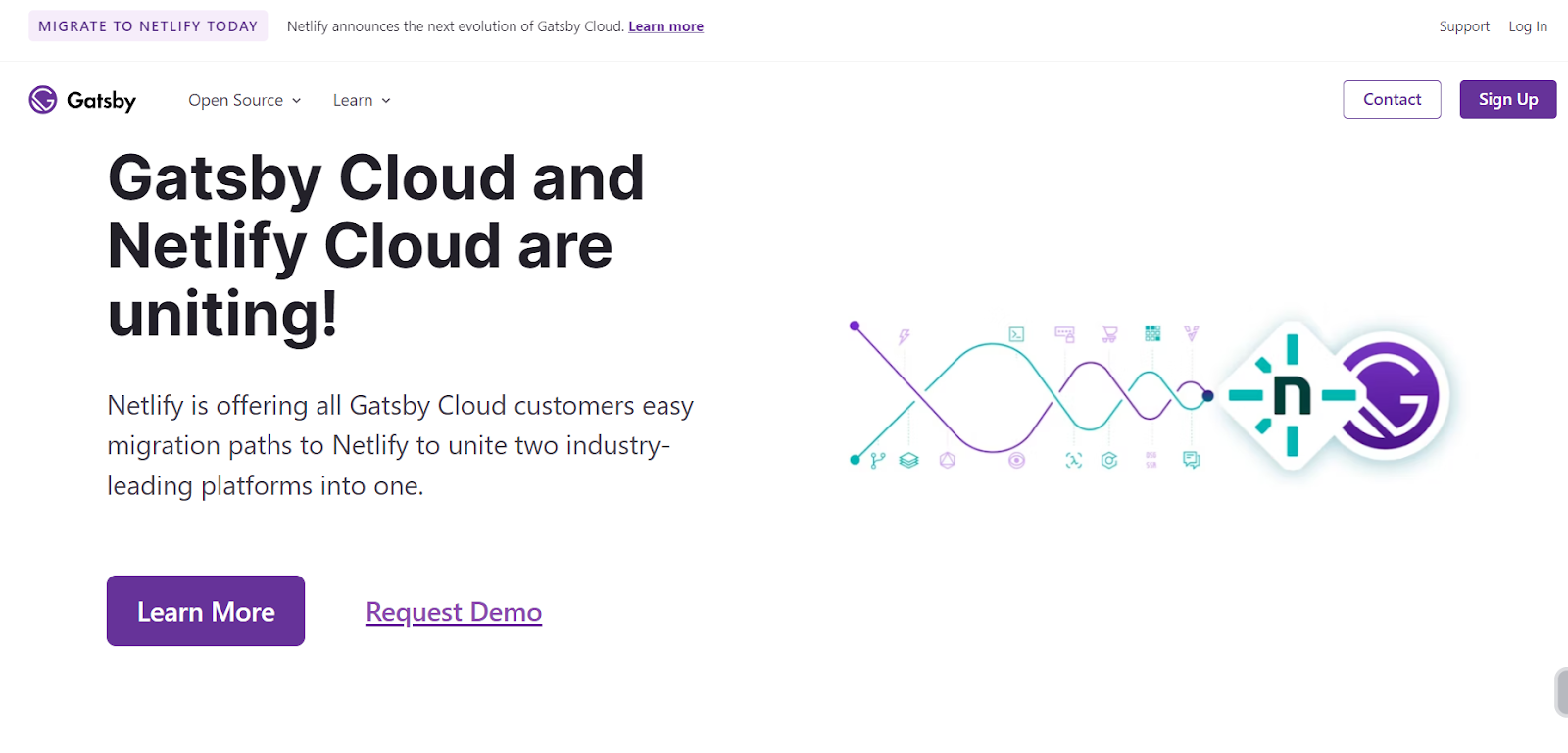
Task: Expand the Learn dropdown menu
Action: (362, 100)
